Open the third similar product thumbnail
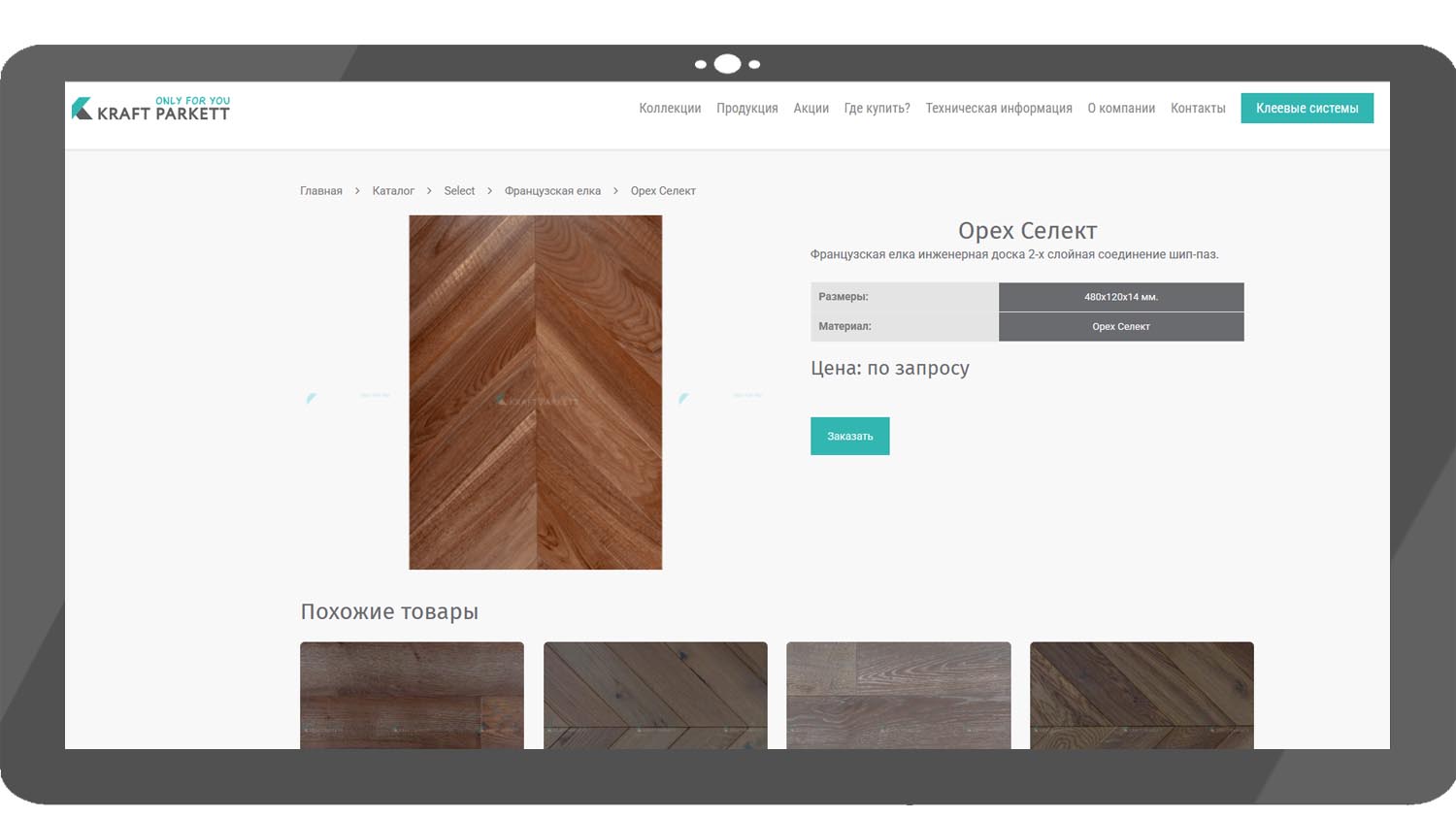The width and height of the screenshot is (1456, 818). point(898,695)
